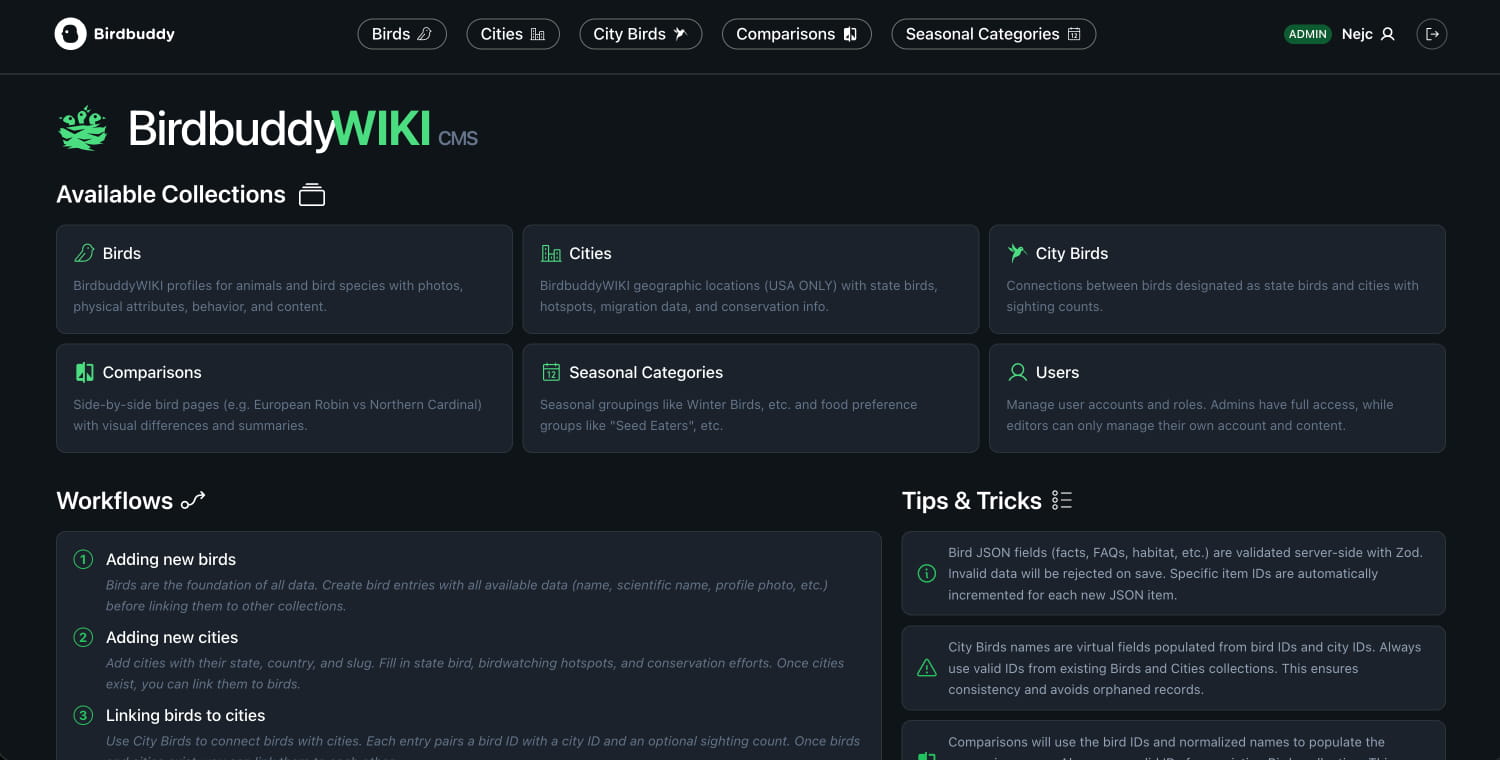
Task: Click the logout icon button
Action: pos(1432,34)
